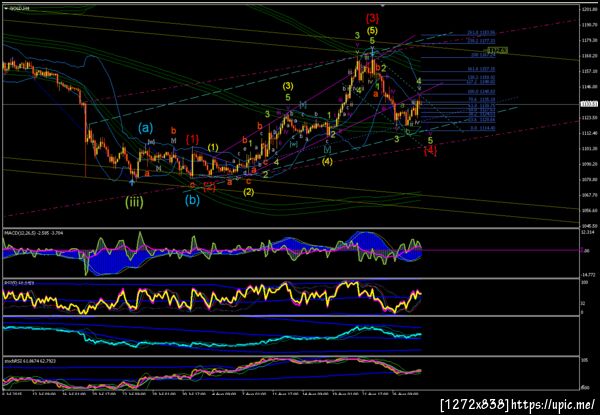Select the yellow (5) wave label under {3}
Viewport: 600px width, 415px height.
coord(372,31)
